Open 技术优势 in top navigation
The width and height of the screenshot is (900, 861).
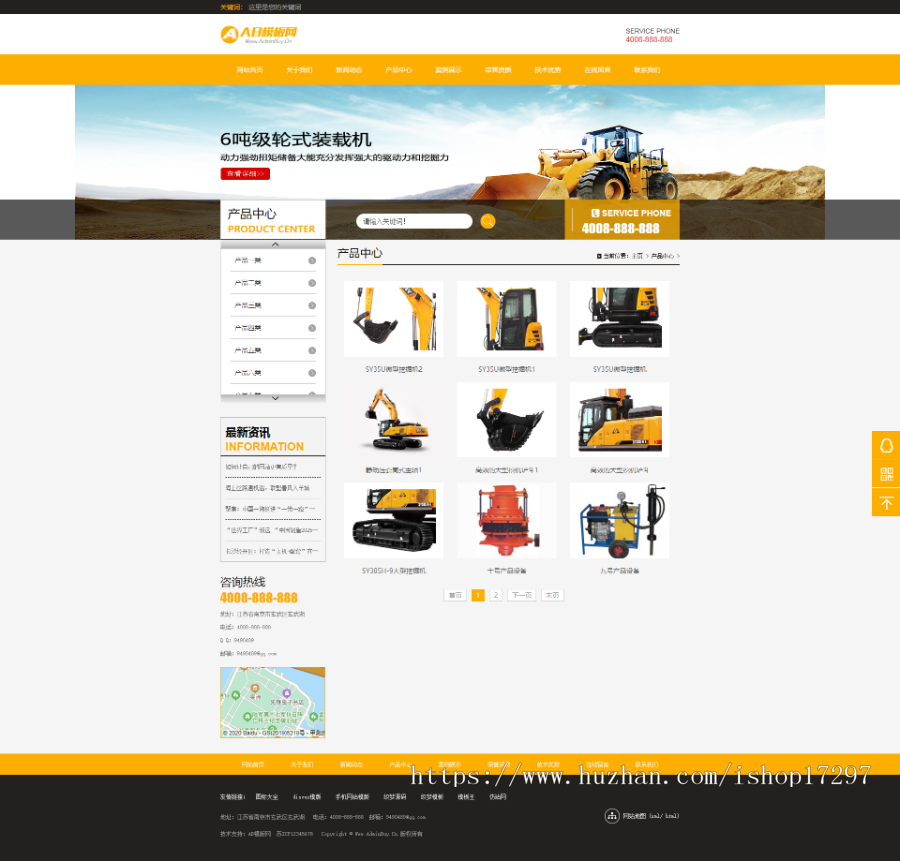tap(548, 70)
